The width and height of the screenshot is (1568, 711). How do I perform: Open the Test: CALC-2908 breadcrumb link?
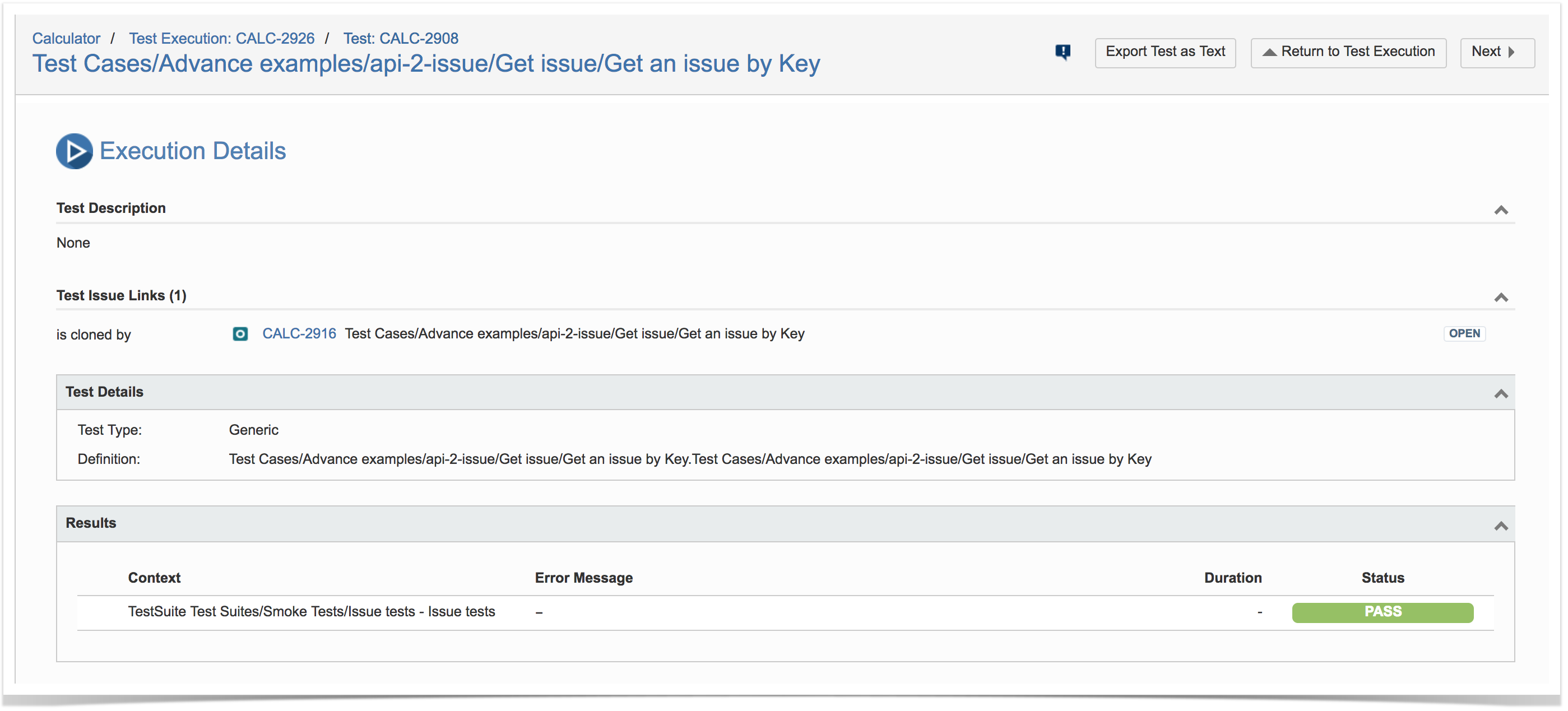pyautogui.click(x=401, y=38)
